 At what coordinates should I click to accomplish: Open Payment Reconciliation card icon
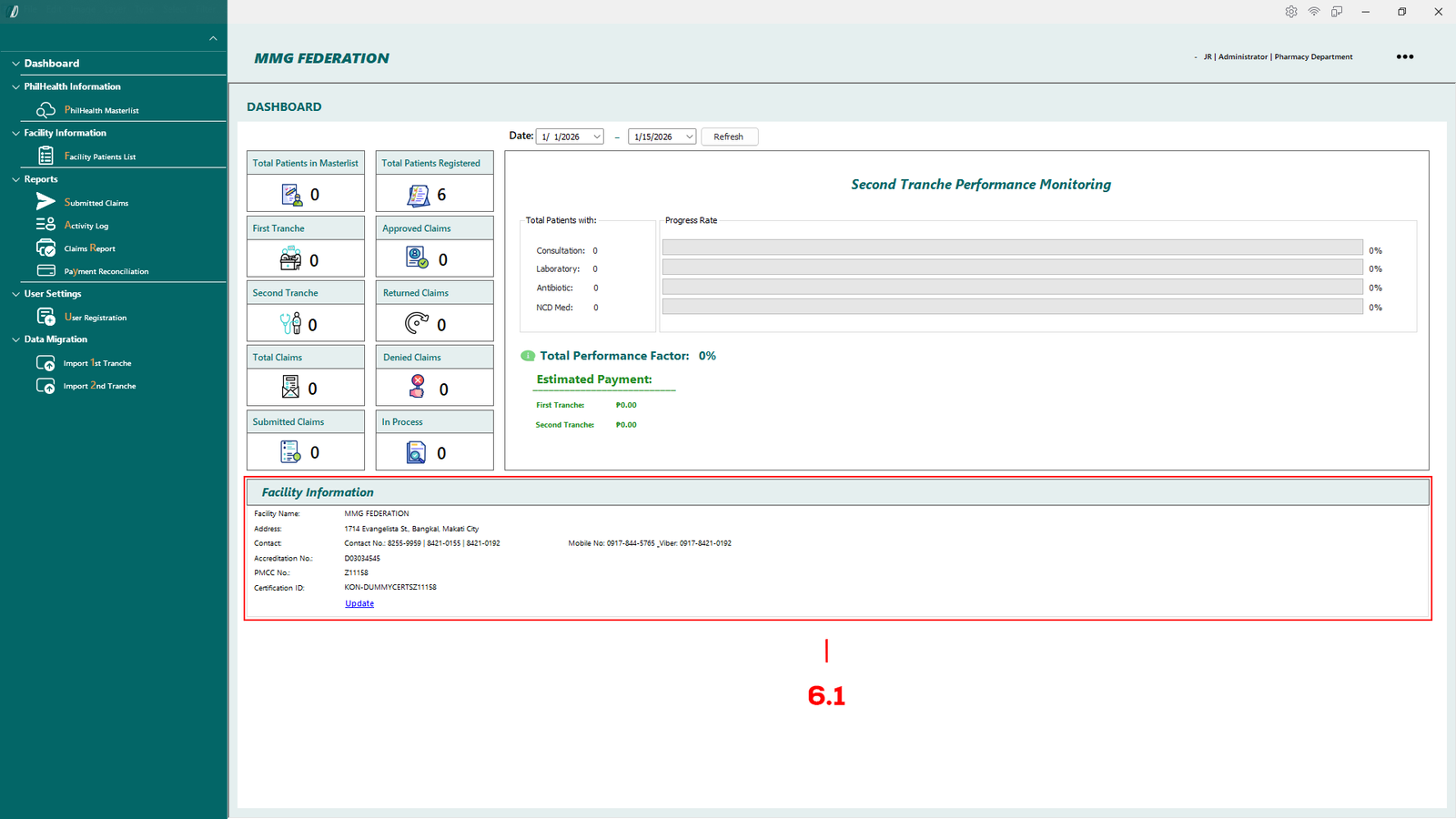coord(45,270)
